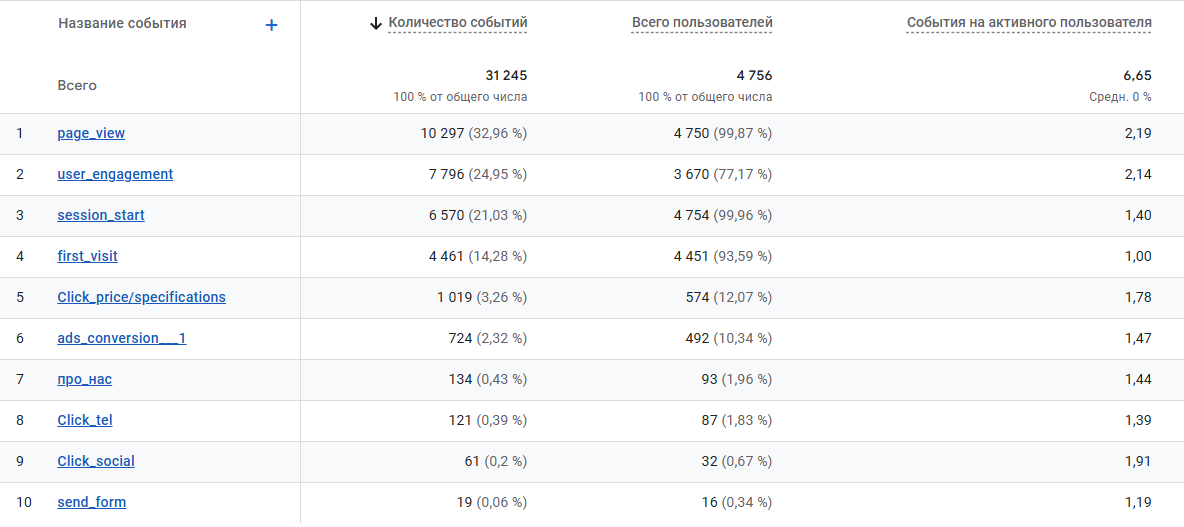Open the ads_conversion___1 event link
This screenshot has width=1184, height=527.
(x=121, y=338)
